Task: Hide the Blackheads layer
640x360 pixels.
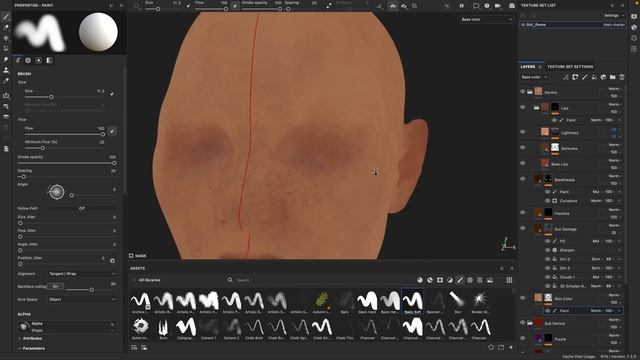Action: [522, 179]
